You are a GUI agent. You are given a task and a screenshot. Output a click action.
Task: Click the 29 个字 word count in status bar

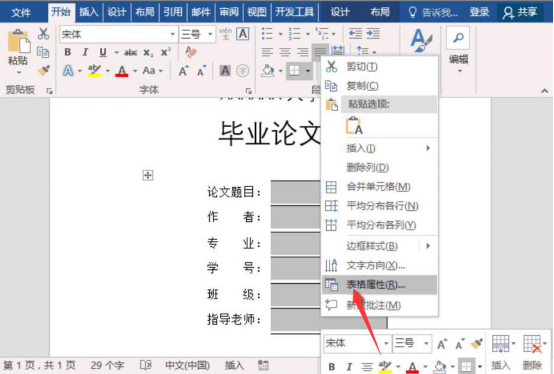click(x=107, y=365)
